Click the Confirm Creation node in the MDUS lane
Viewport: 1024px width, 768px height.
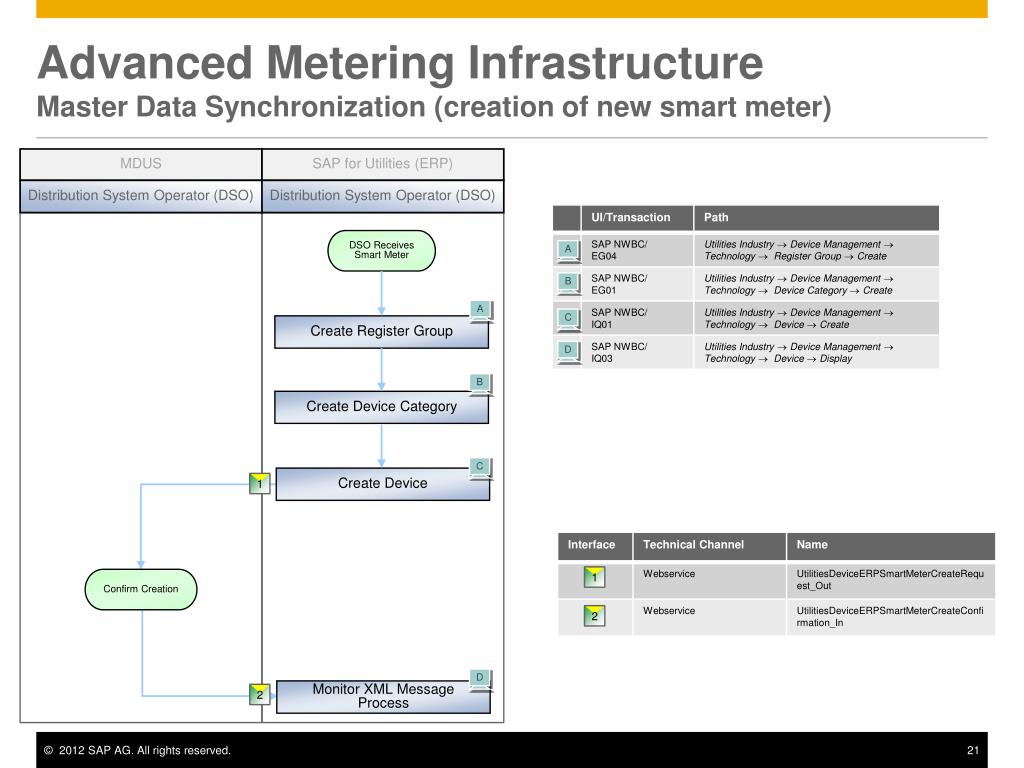point(141,589)
